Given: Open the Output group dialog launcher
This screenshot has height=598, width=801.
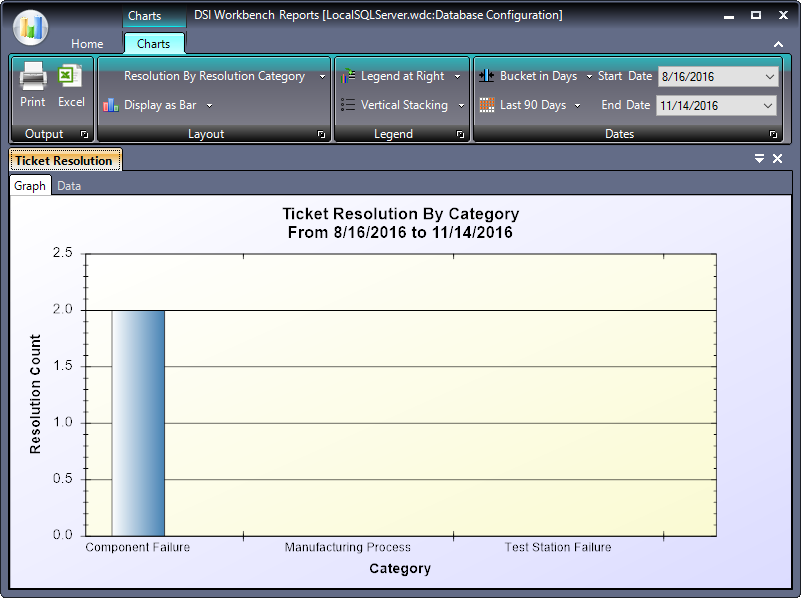Looking at the screenshot, I should coord(84,134).
